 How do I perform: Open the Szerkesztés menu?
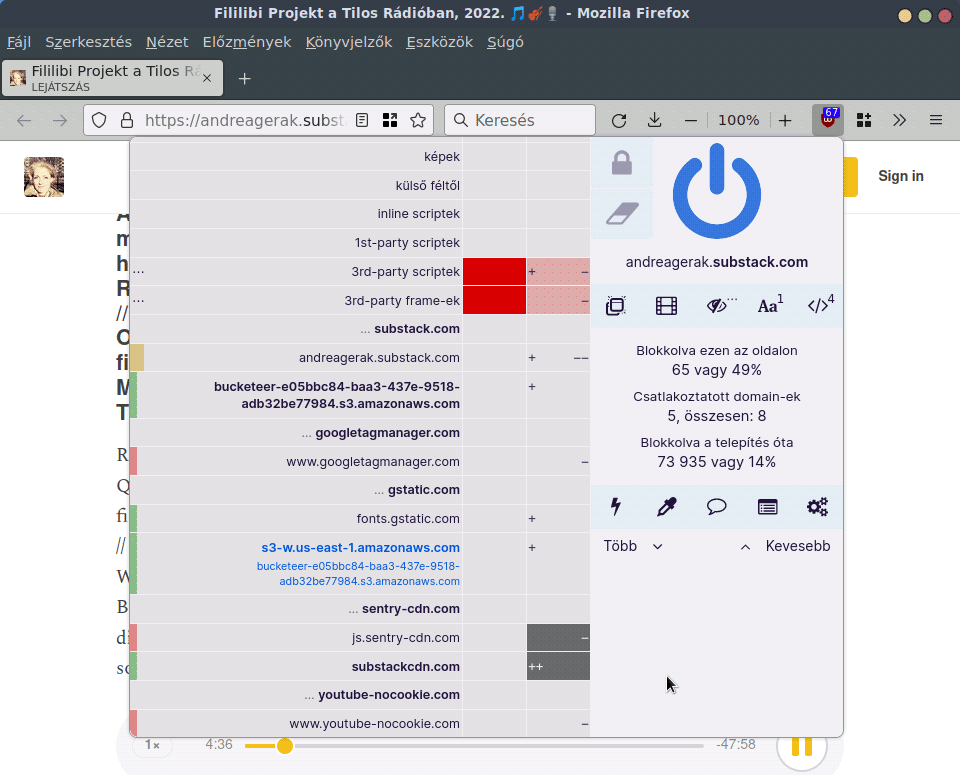pos(89,42)
